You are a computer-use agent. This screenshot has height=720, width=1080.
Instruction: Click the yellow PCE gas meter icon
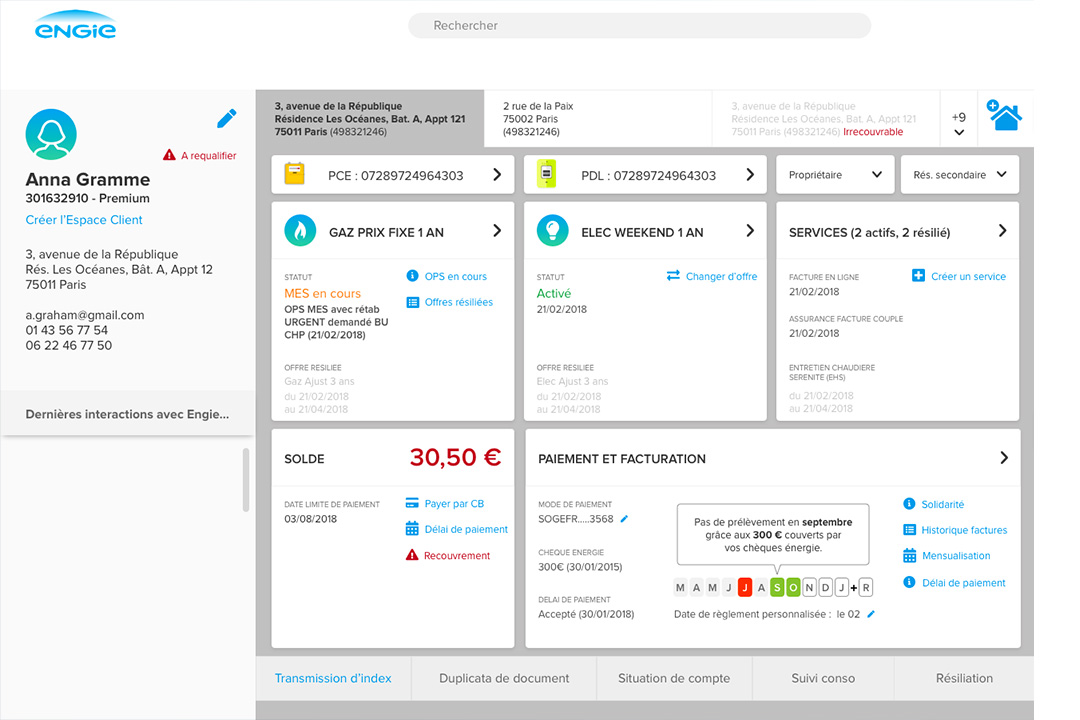[294, 174]
